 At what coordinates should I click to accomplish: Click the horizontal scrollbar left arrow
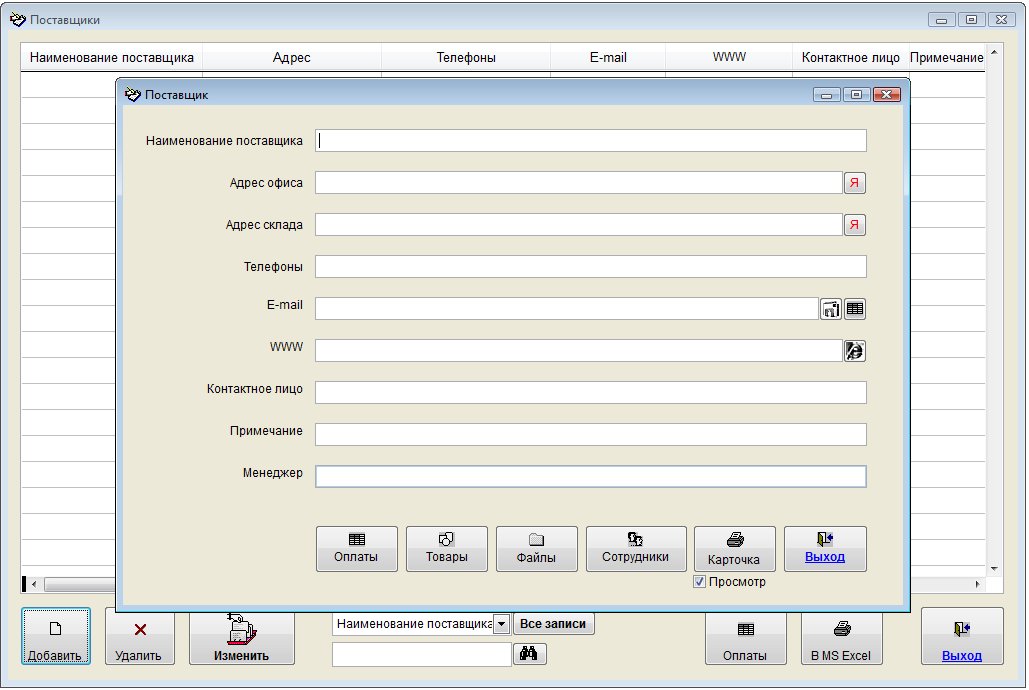point(34,584)
